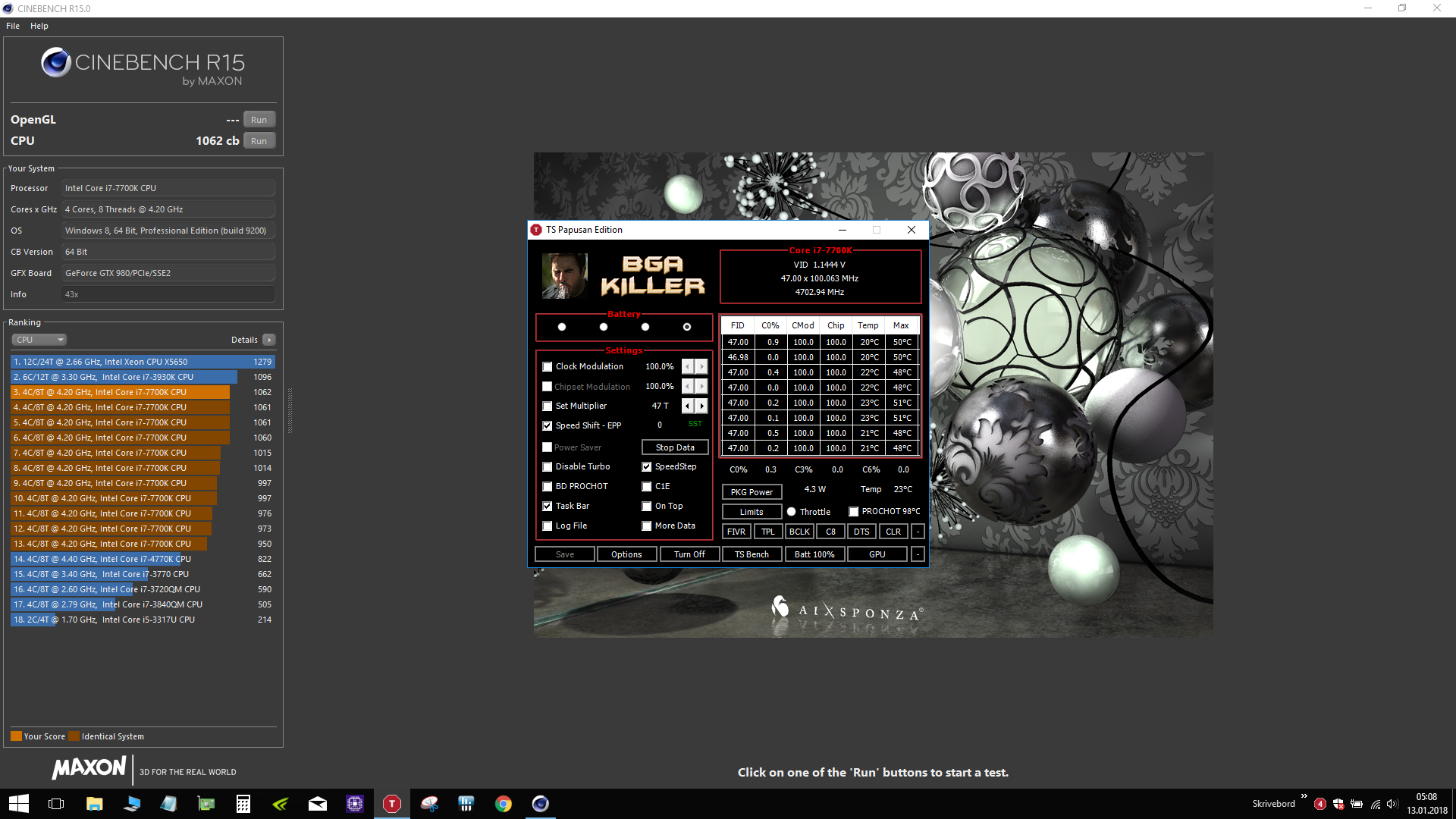
Task: Select the i7-4770K ranking row scoring 822
Action: [x=143, y=559]
